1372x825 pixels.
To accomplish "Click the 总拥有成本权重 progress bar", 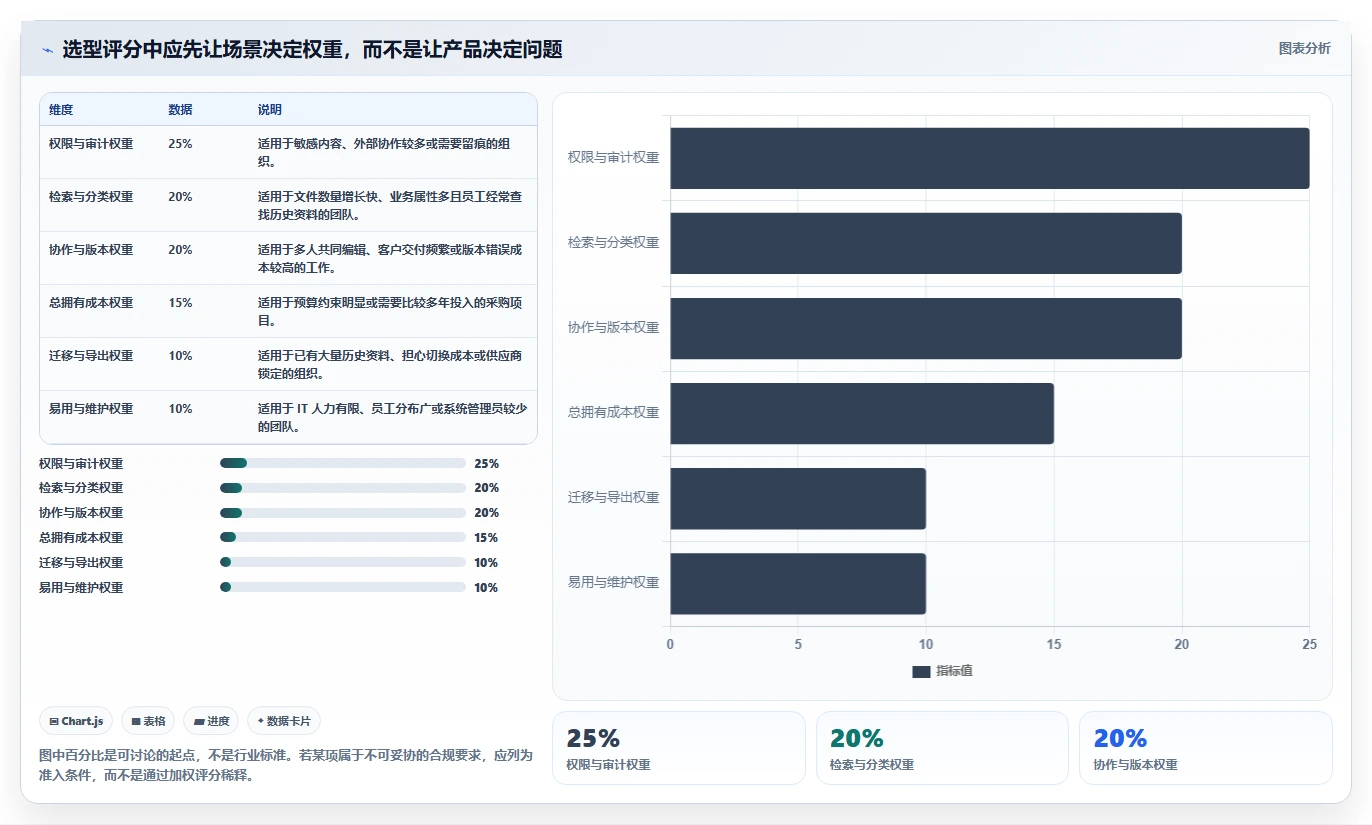I will pos(343,538).
